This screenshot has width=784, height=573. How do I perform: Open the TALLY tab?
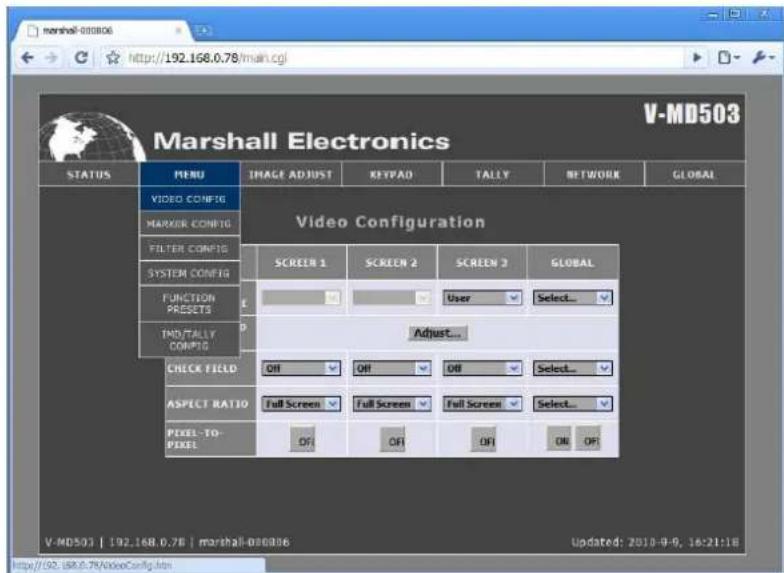(492, 174)
